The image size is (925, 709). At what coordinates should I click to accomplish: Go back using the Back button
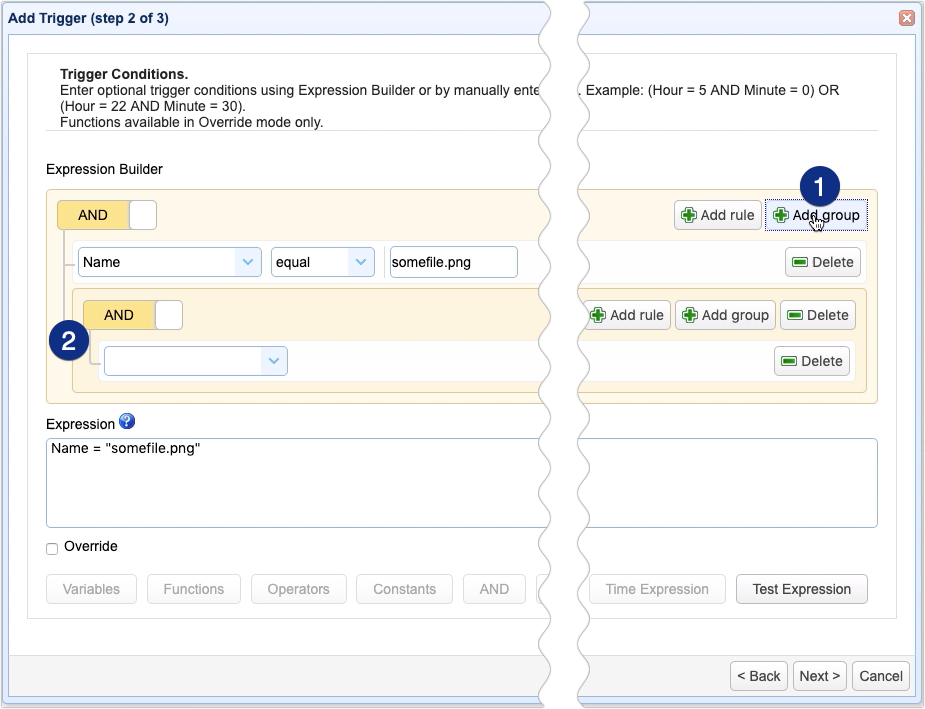point(758,676)
